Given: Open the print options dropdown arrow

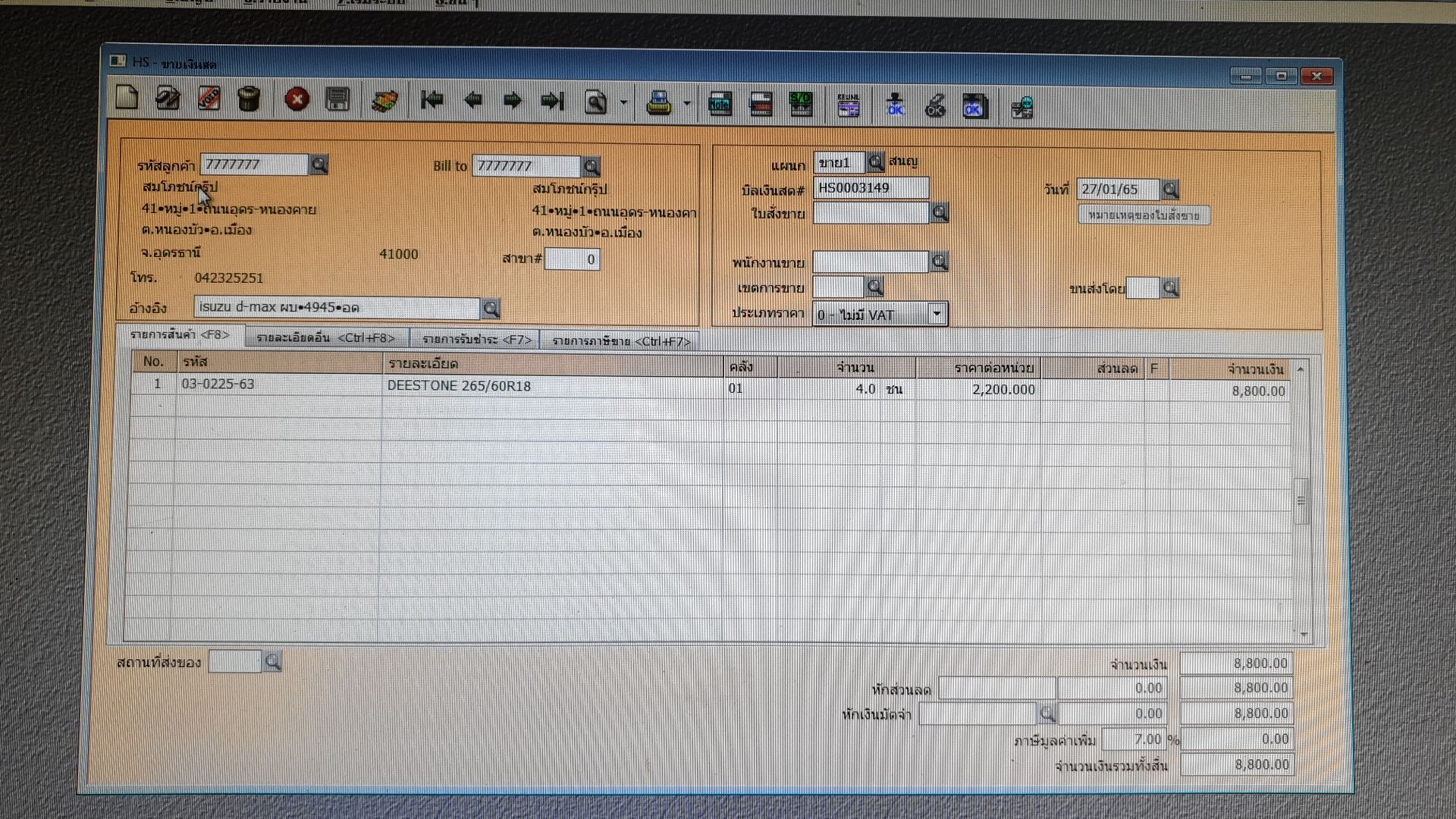Looking at the screenshot, I should click(686, 103).
